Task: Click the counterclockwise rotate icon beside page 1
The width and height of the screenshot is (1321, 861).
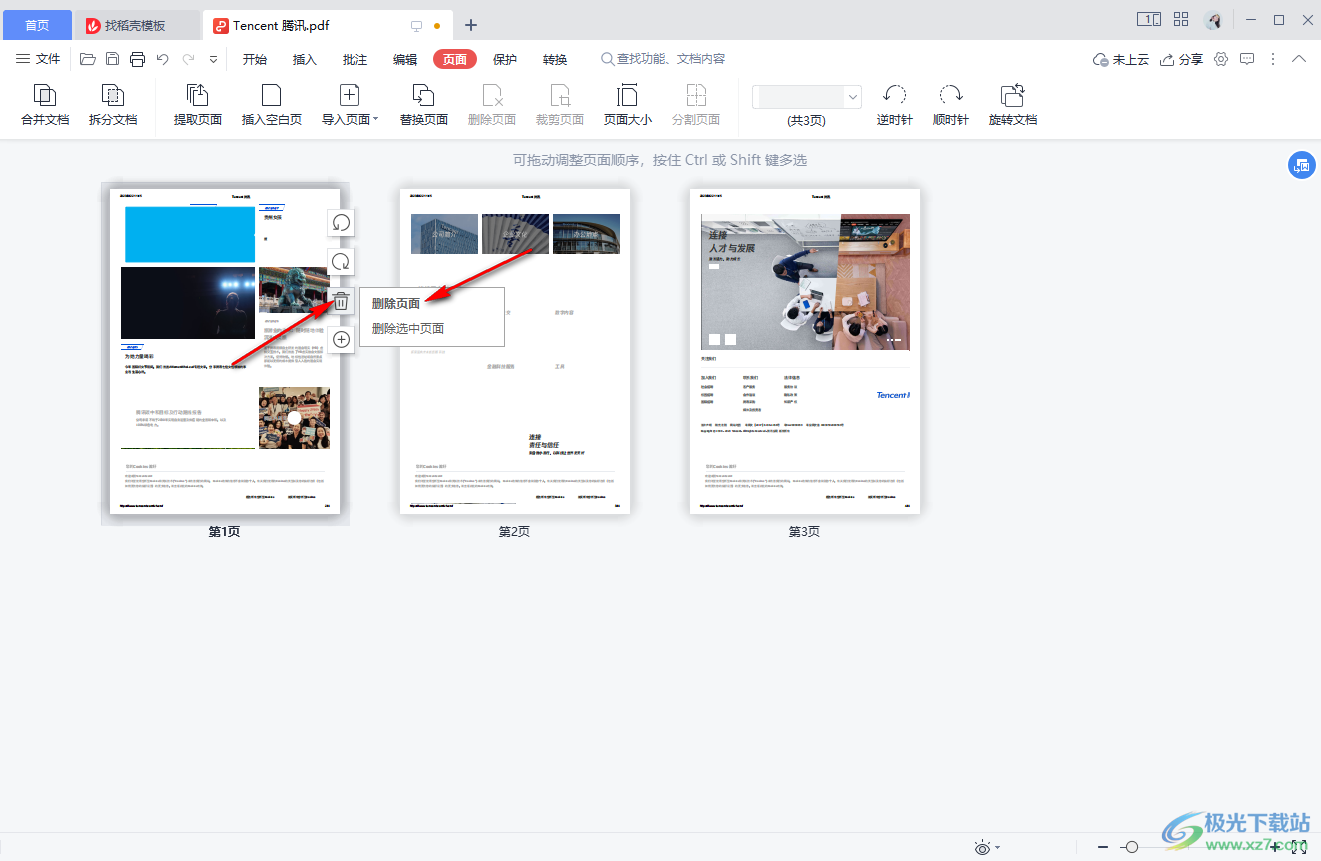Action: coord(341,222)
